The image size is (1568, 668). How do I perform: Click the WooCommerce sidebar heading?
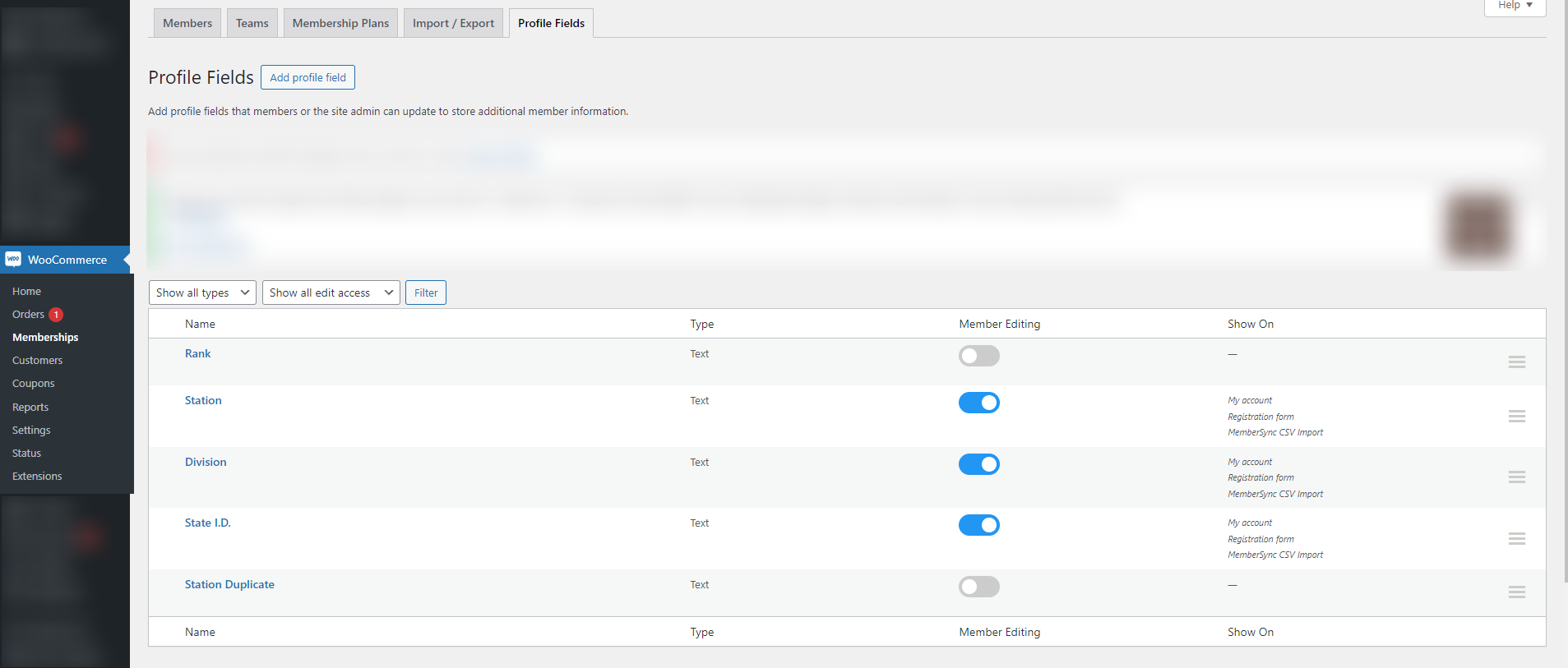[x=65, y=260]
